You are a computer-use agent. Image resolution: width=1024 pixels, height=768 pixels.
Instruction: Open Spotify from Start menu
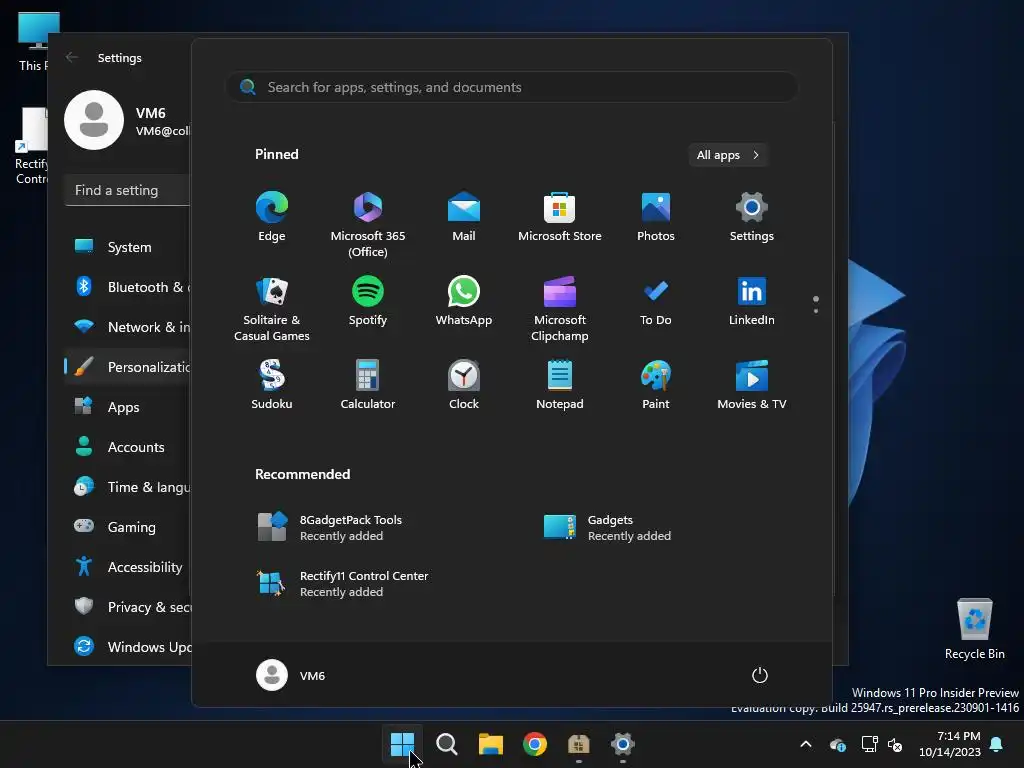click(368, 301)
